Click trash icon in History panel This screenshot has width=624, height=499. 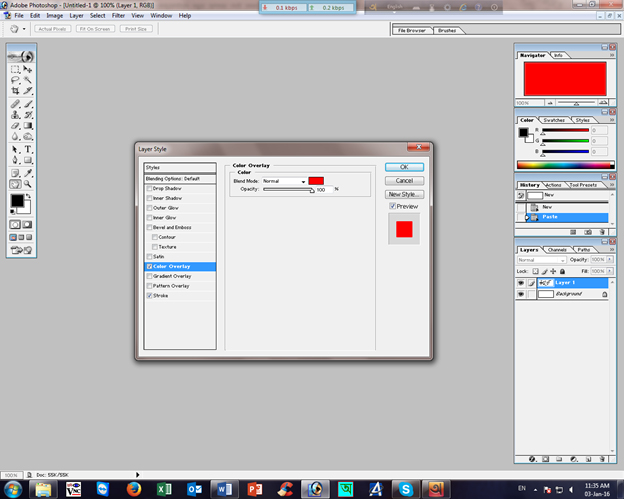[602, 232]
